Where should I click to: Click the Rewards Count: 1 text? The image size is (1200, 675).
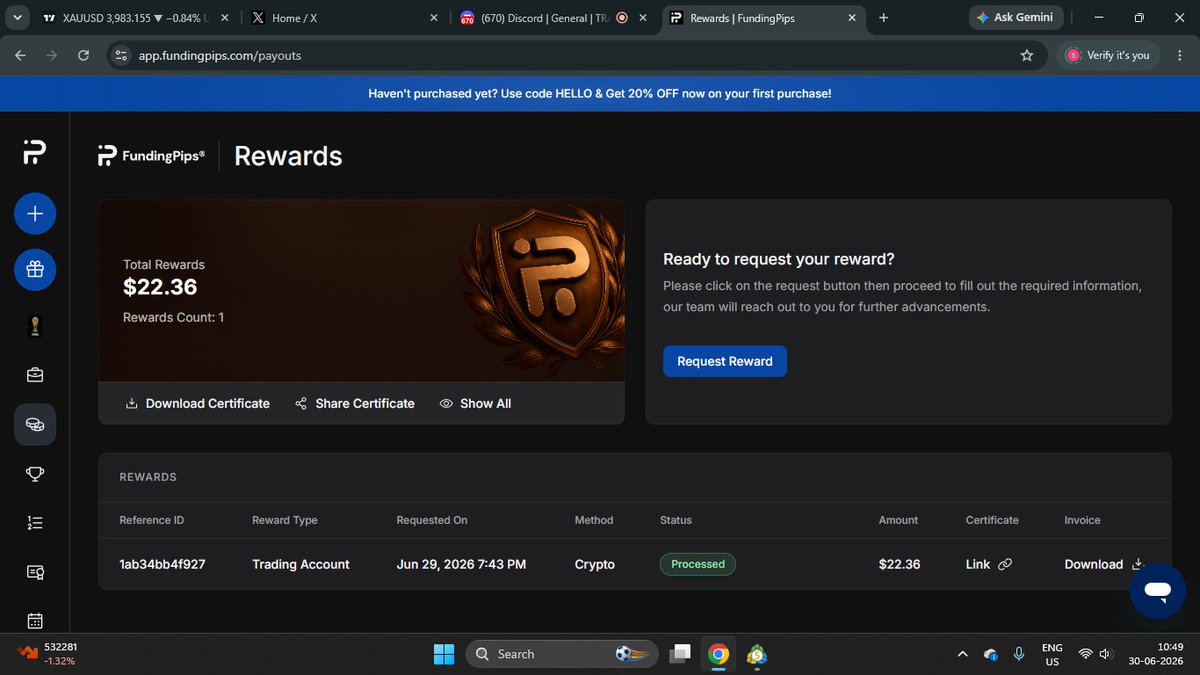pyautogui.click(x=173, y=317)
